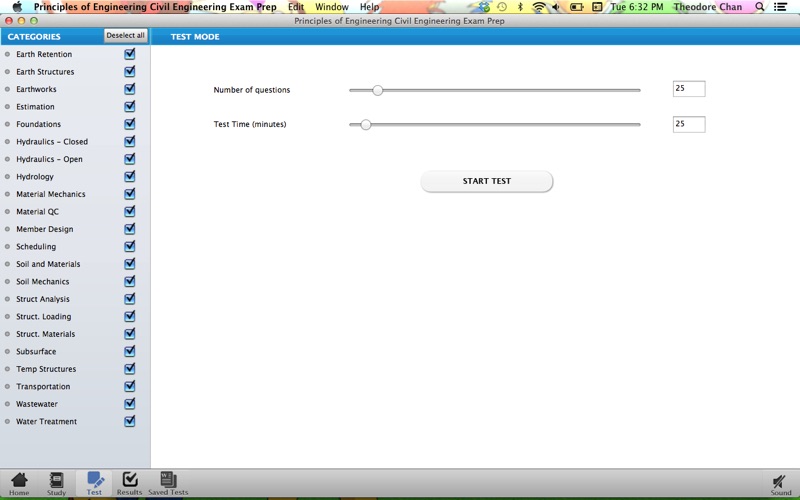Select the Hydrology category label

point(35,177)
